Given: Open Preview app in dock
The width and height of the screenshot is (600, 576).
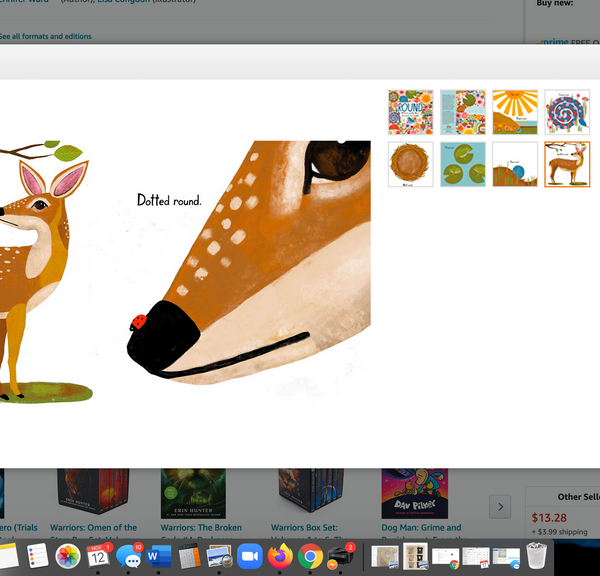Looking at the screenshot, I should point(219,556).
